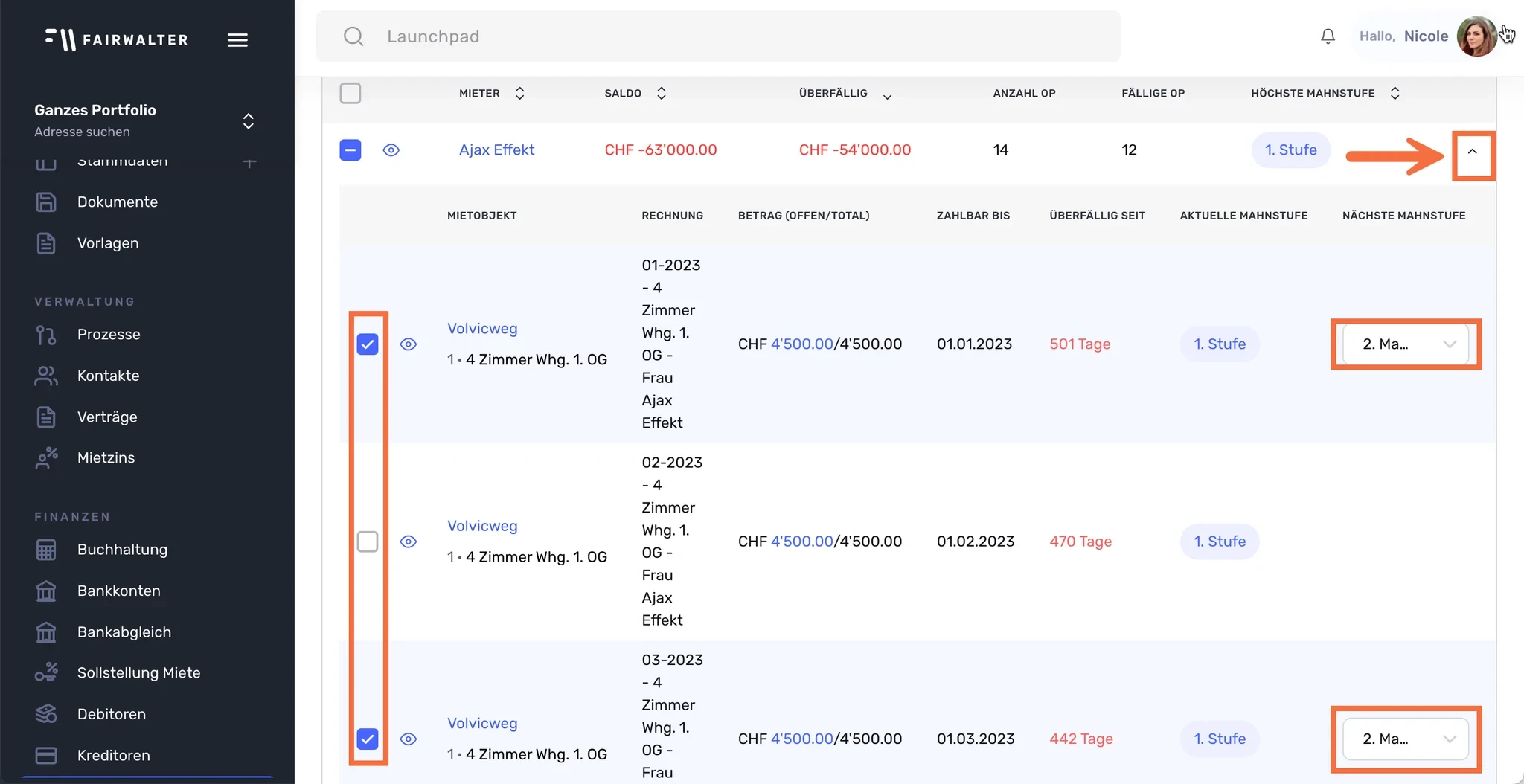Check the 02-2023 invoice checkbox
The image size is (1524, 784).
pos(368,542)
